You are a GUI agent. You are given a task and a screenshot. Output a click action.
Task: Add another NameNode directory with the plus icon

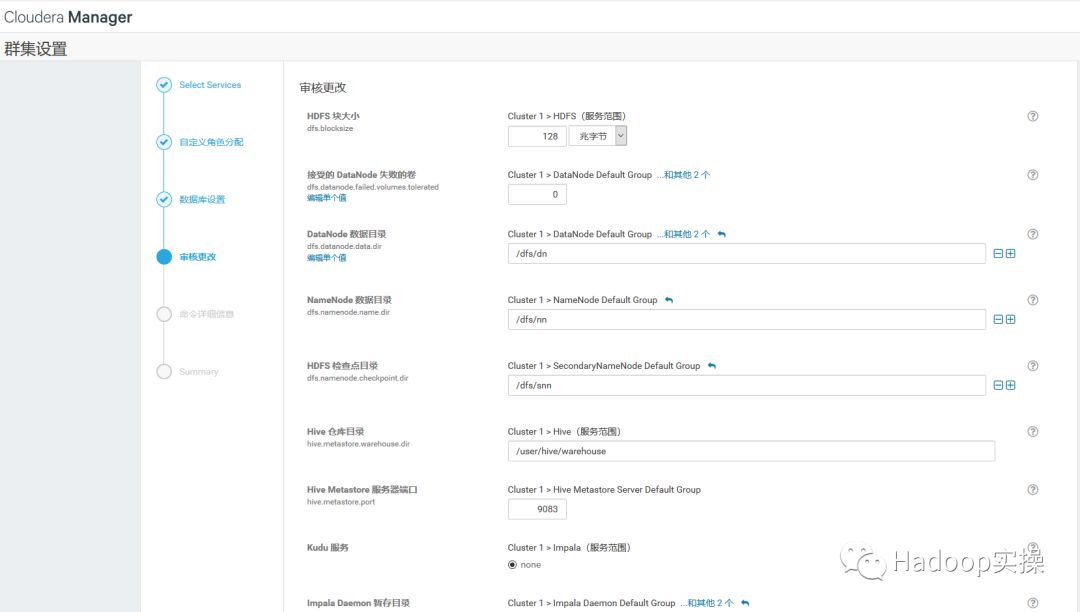point(1010,319)
